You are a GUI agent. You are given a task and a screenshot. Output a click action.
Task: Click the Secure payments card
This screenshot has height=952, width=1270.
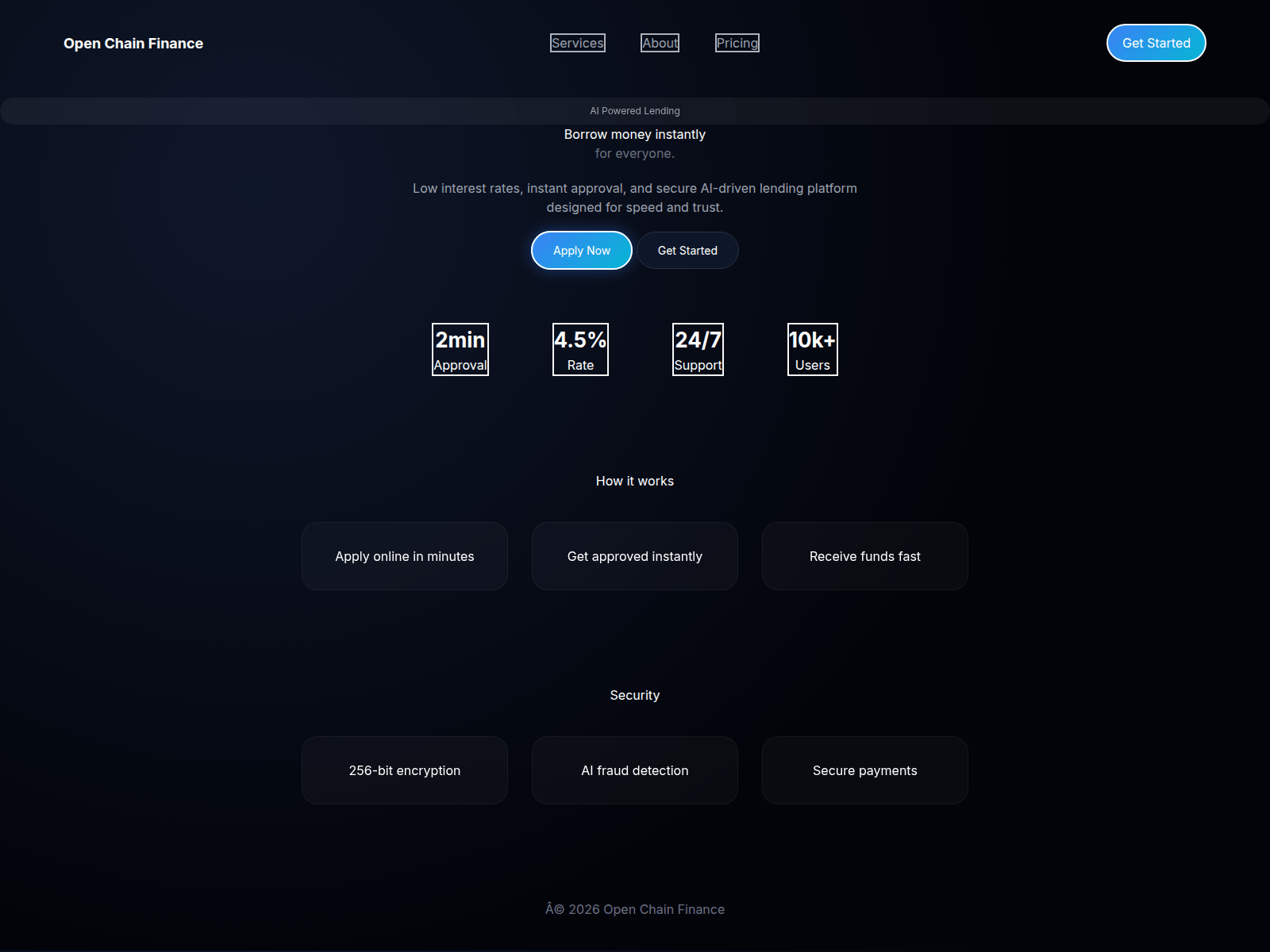point(865,770)
